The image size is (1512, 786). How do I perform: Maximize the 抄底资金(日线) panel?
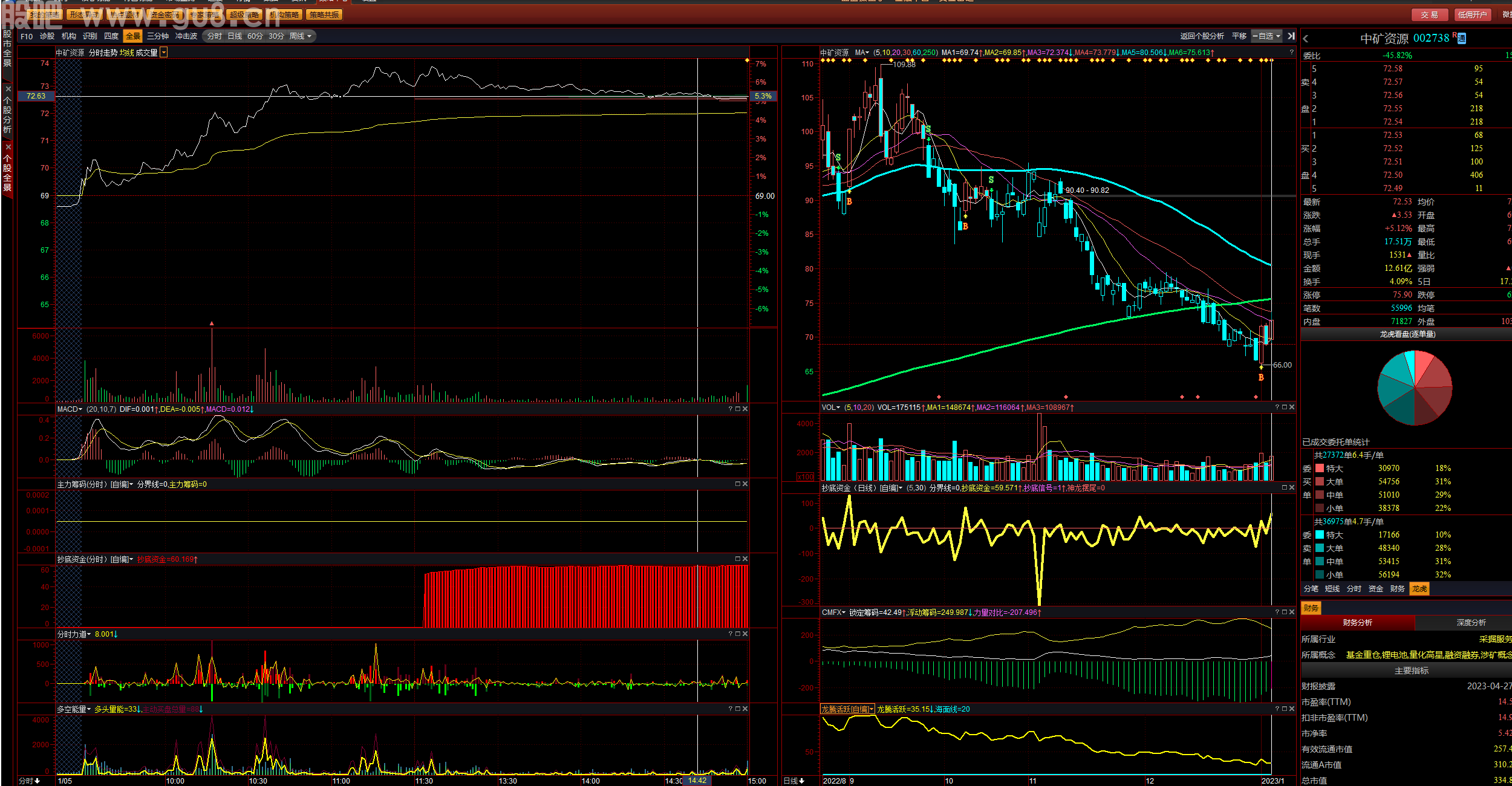pyautogui.click(x=1285, y=488)
